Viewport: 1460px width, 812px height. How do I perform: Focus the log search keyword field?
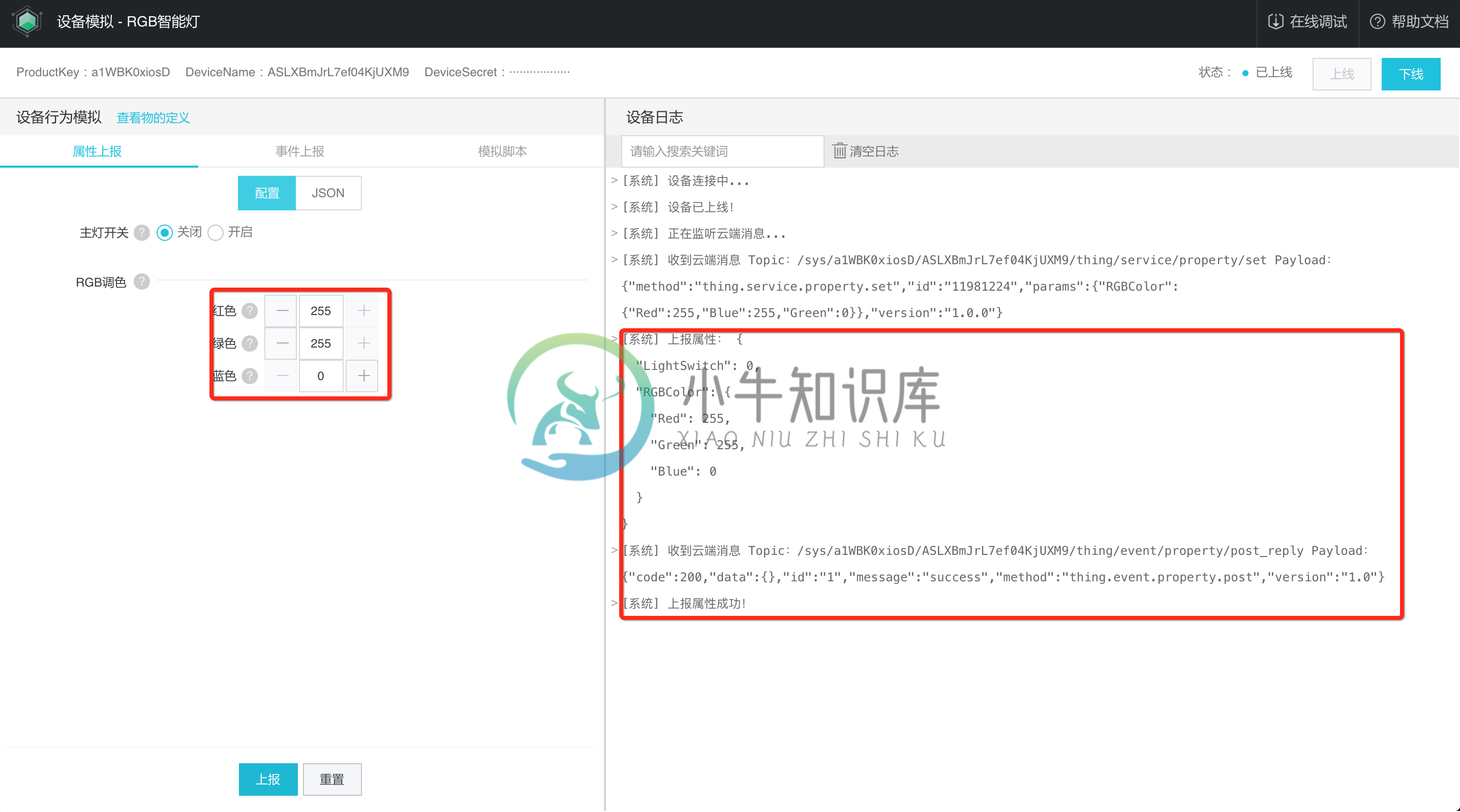point(723,151)
